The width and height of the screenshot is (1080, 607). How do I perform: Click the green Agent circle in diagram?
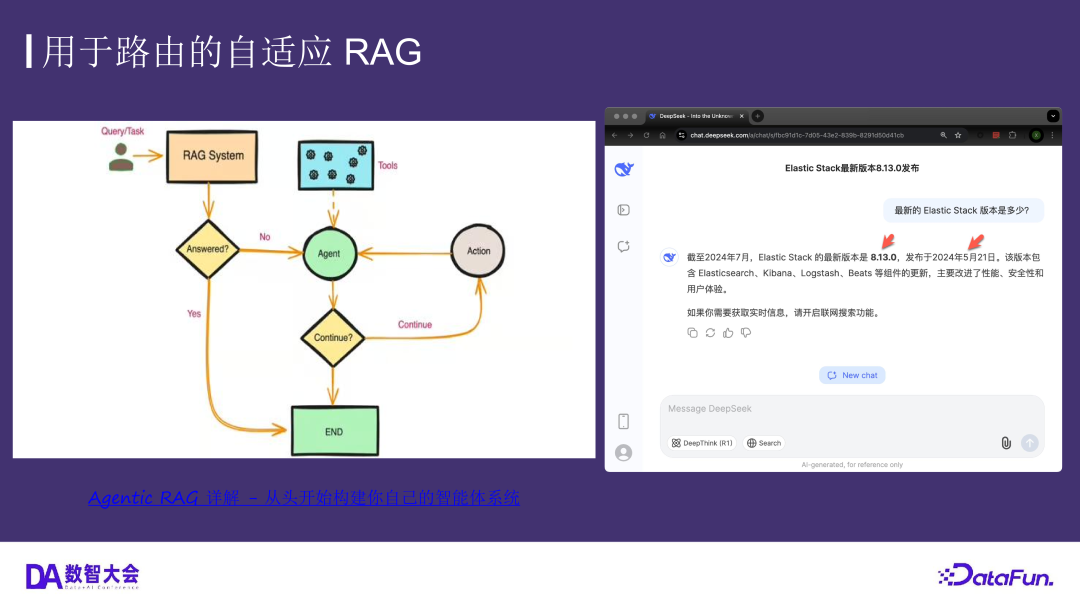click(329, 254)
